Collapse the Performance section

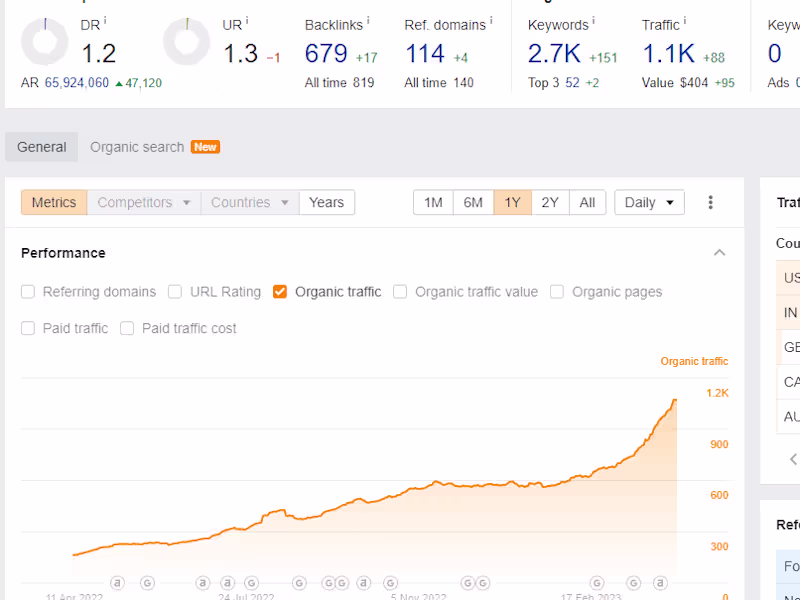pyautogui.click(x=719, y=253)
